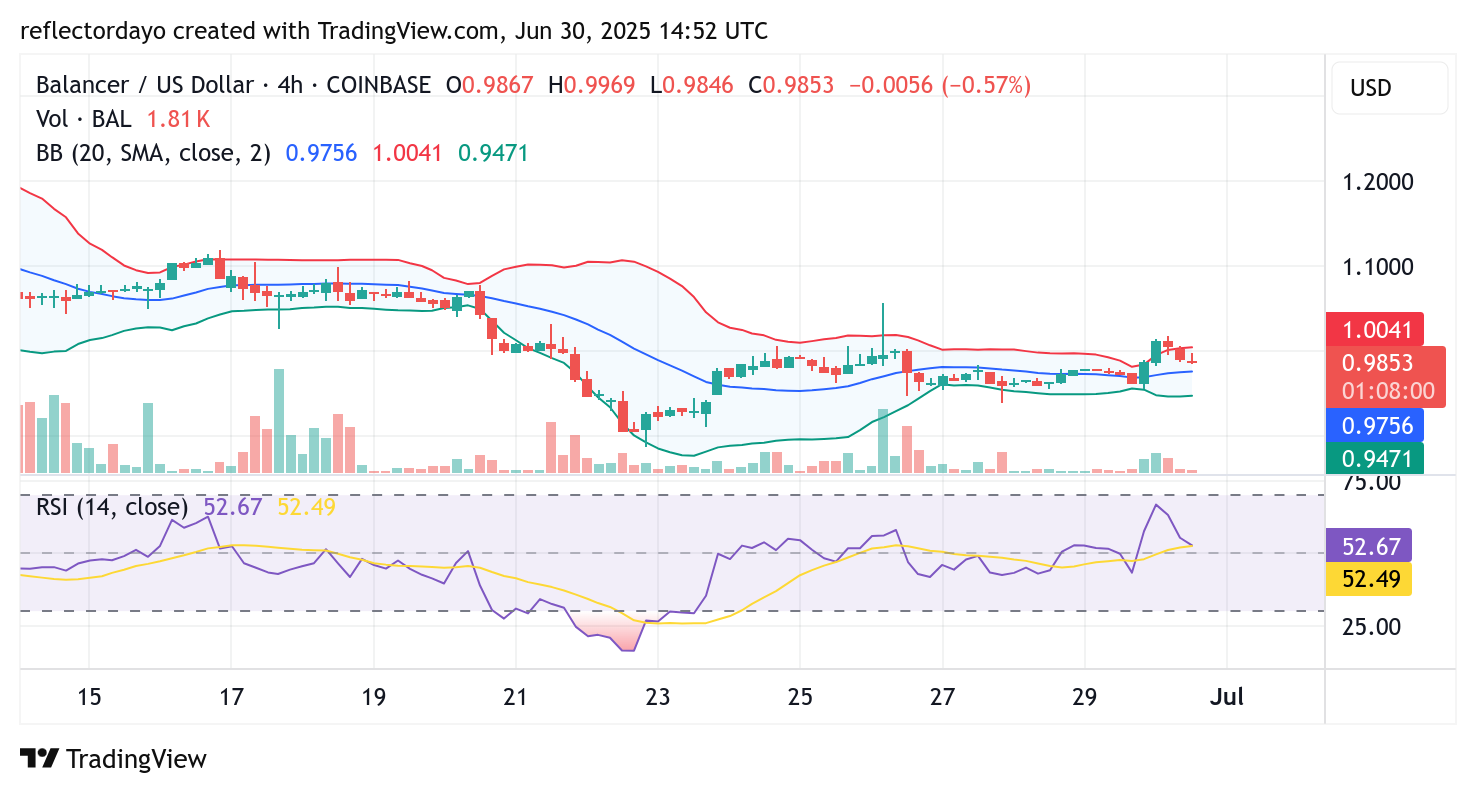Click the date label 25 on time axis
This screenshot has width=1476, height=794.
pyautogui.click(x=800, y=697)
